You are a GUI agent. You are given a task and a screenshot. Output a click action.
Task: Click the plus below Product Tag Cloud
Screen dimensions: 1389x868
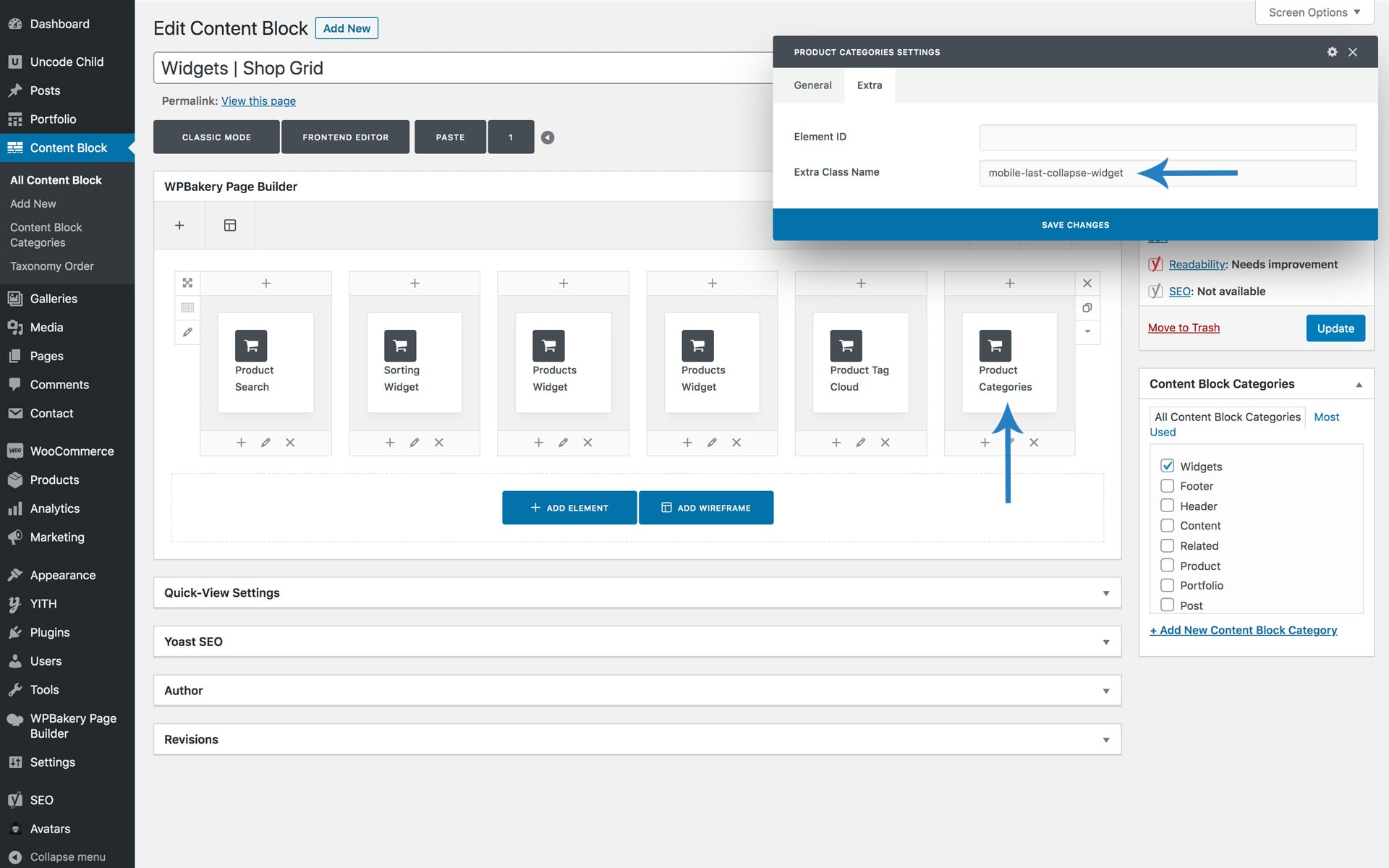[836, 443]
